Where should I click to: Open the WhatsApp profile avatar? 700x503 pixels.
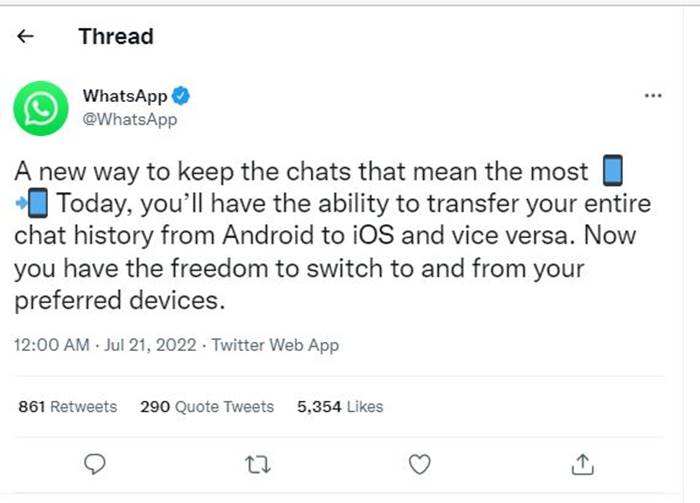click(x=39, y=108)
